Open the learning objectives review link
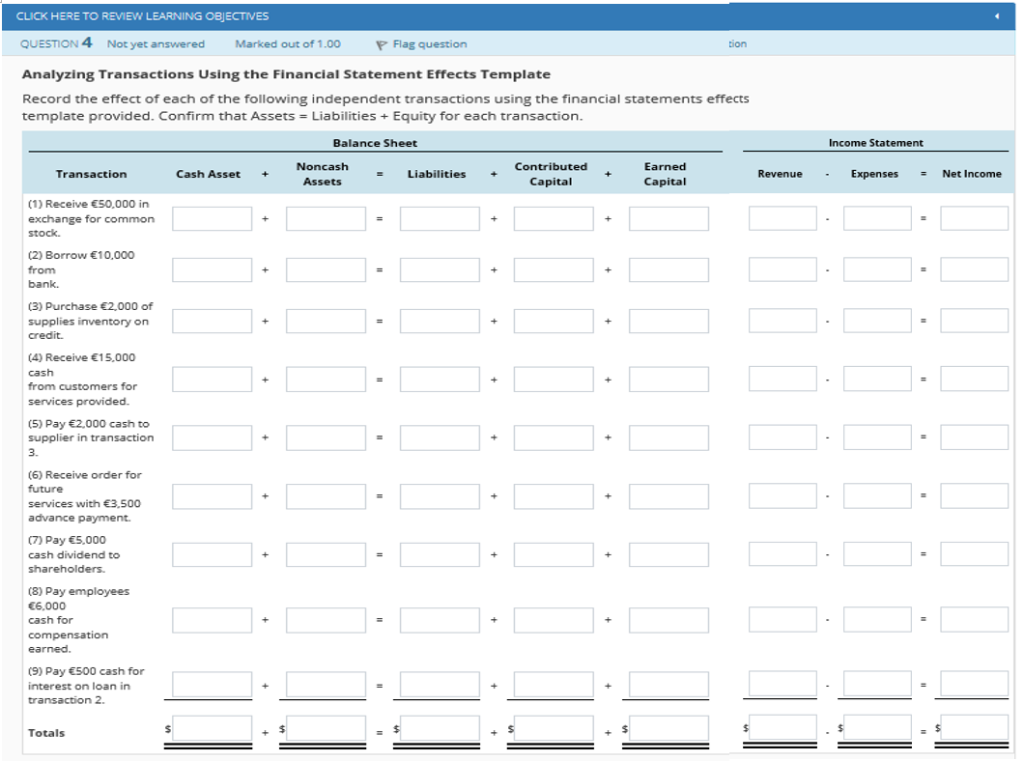The height and width of the screenshot is (761, 1024). [x=143, y=16]
